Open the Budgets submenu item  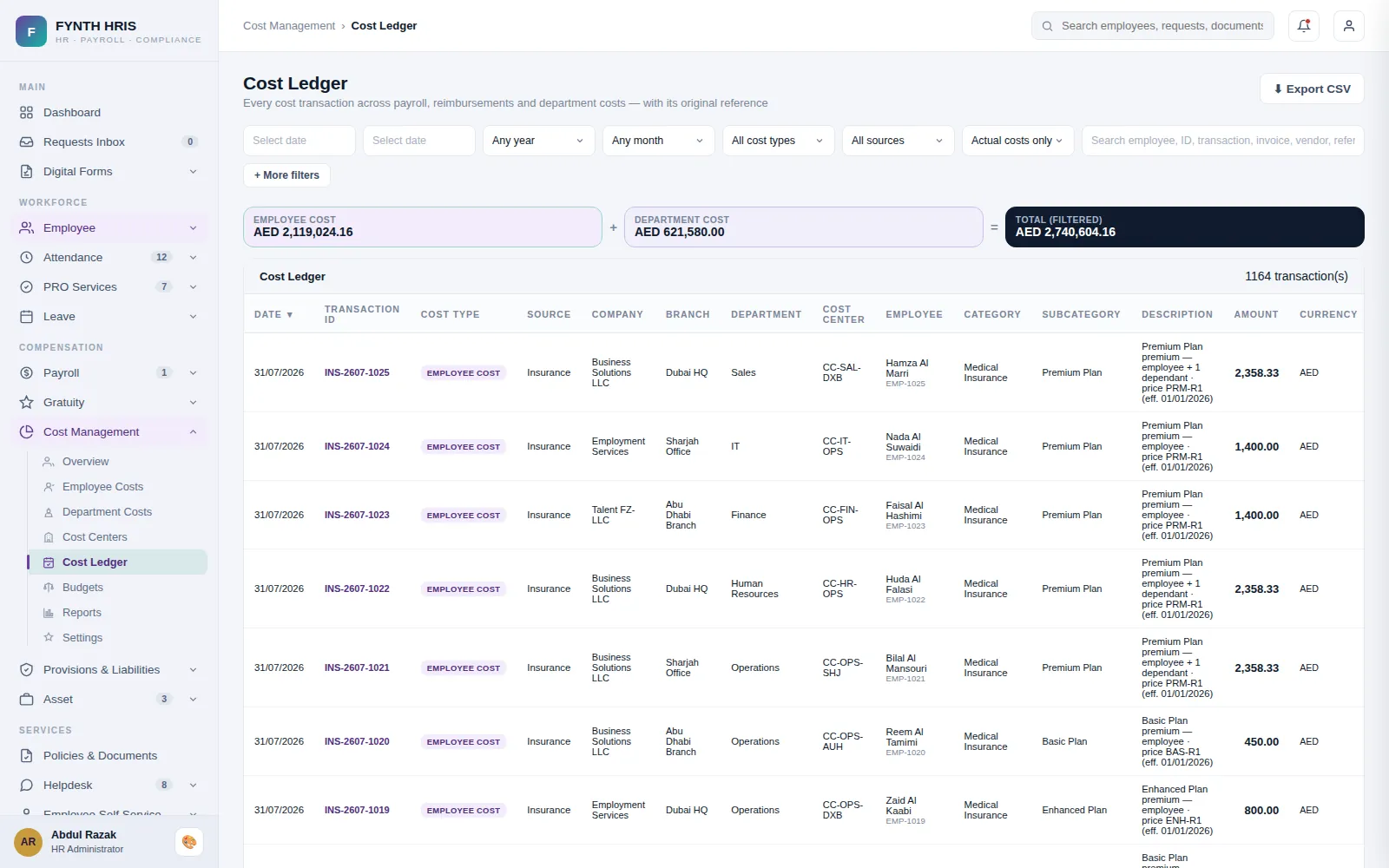(x=116, y=588)
